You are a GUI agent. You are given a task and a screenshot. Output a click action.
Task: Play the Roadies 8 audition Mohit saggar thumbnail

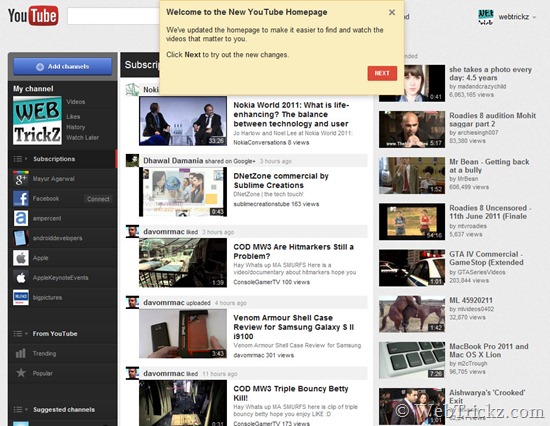412,129
